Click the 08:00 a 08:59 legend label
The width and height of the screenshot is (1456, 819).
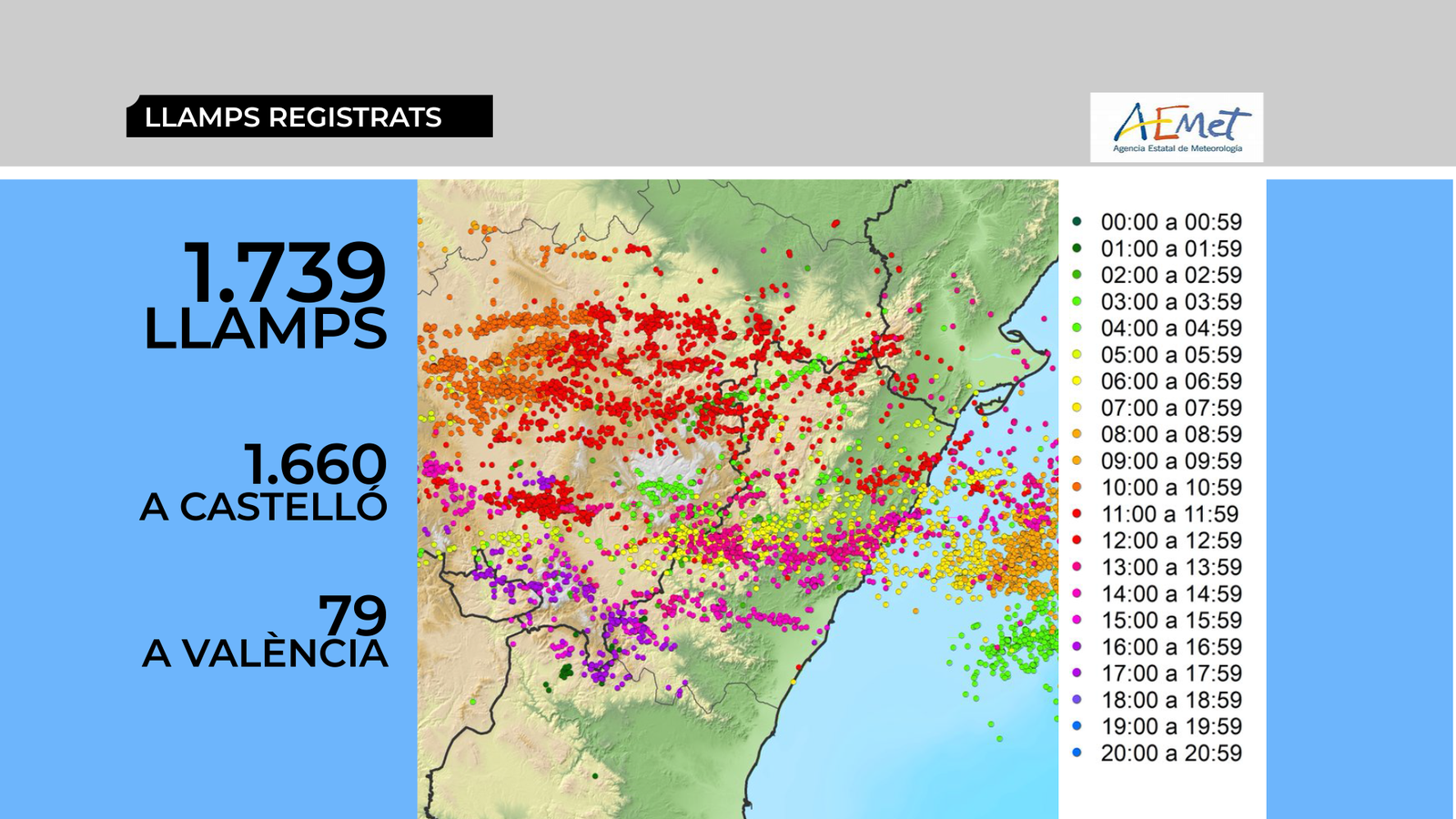coord(1170,434)
